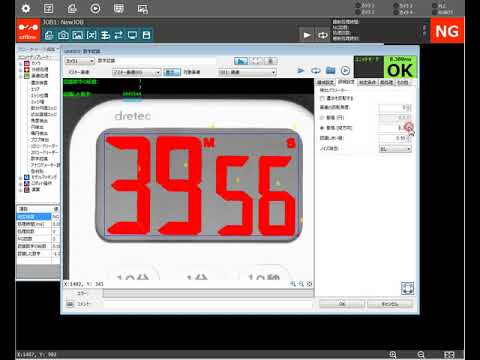Open the image settings icon in top bar
The image size is (480, 360).
pyautogui.click(x=143, y=9)
